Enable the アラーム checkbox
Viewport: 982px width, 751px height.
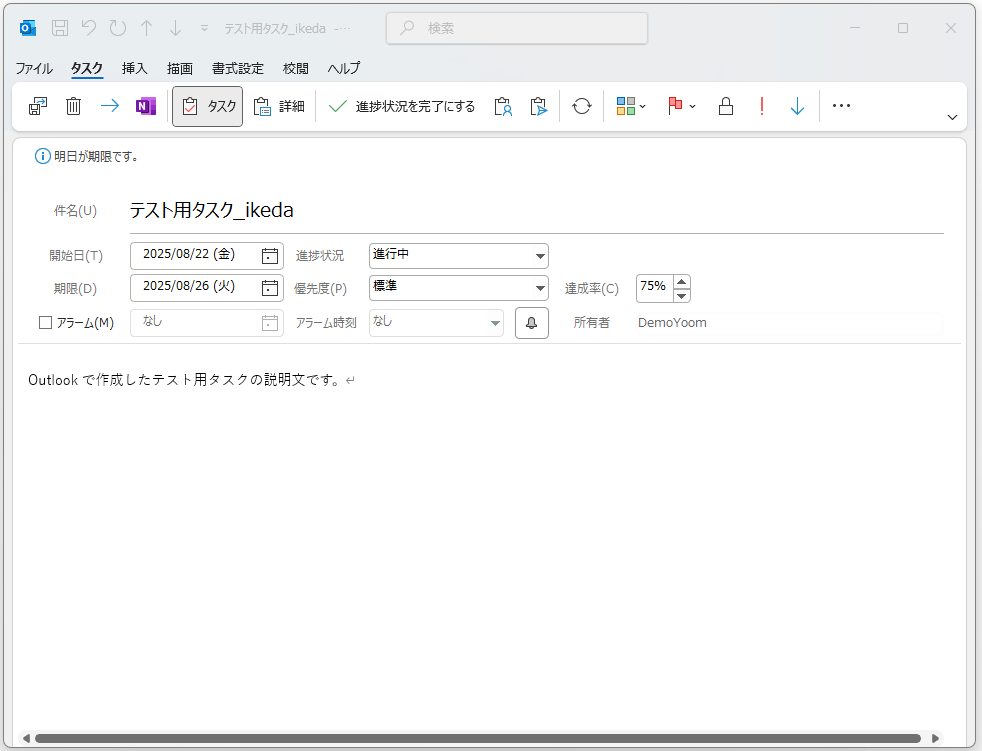[x=45, y=323]
